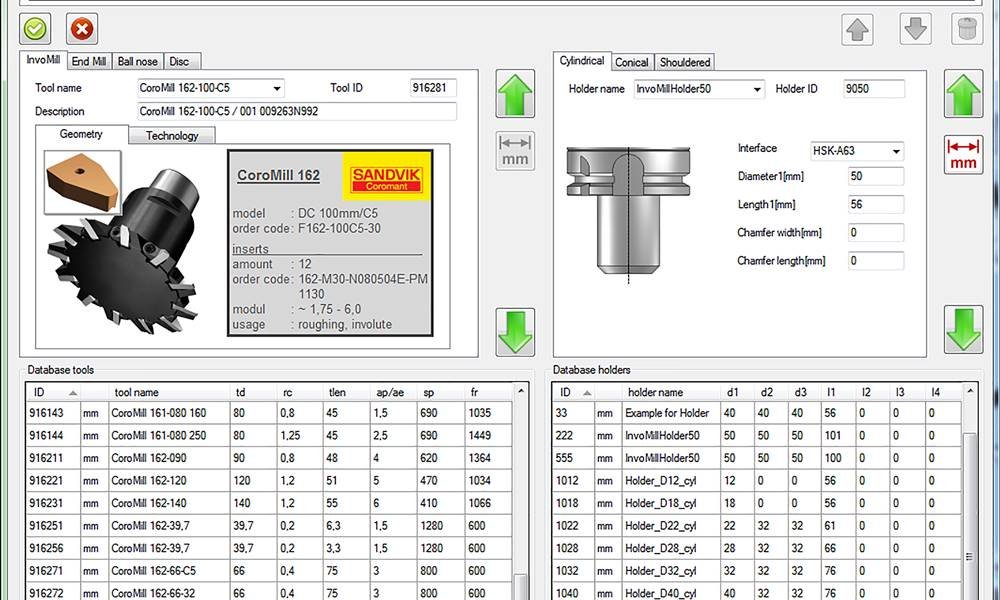1000x600 pixels.
Task: Click the Description input field
Action: (x=297, y=112)
